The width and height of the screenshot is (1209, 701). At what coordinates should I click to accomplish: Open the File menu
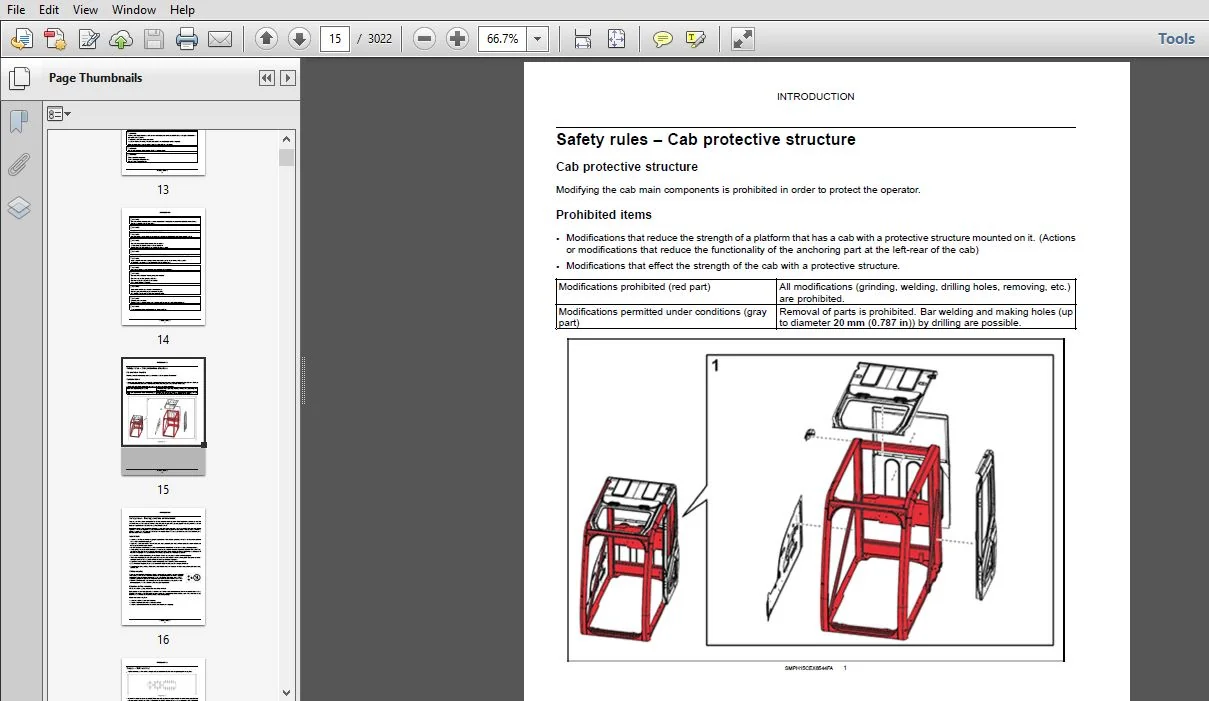coord(16,10)
